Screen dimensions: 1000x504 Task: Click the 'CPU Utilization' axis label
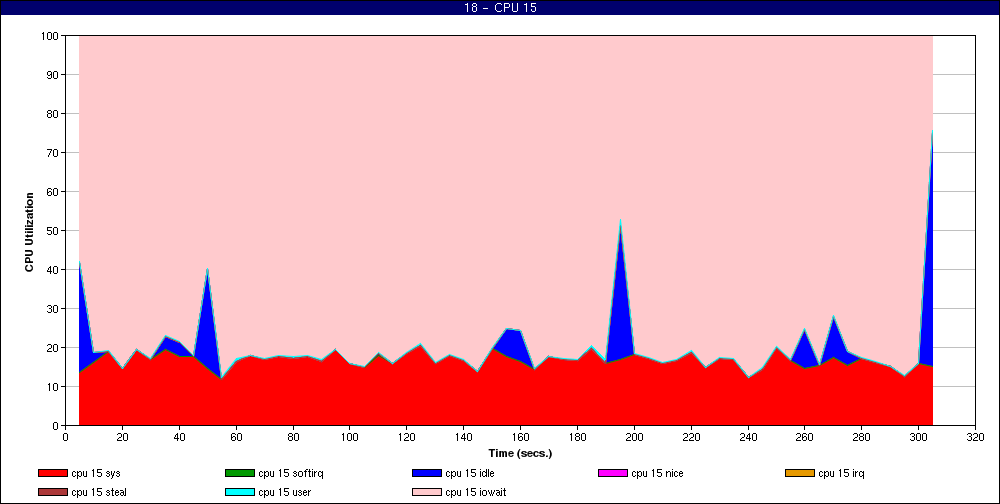[x=29, y=232]
